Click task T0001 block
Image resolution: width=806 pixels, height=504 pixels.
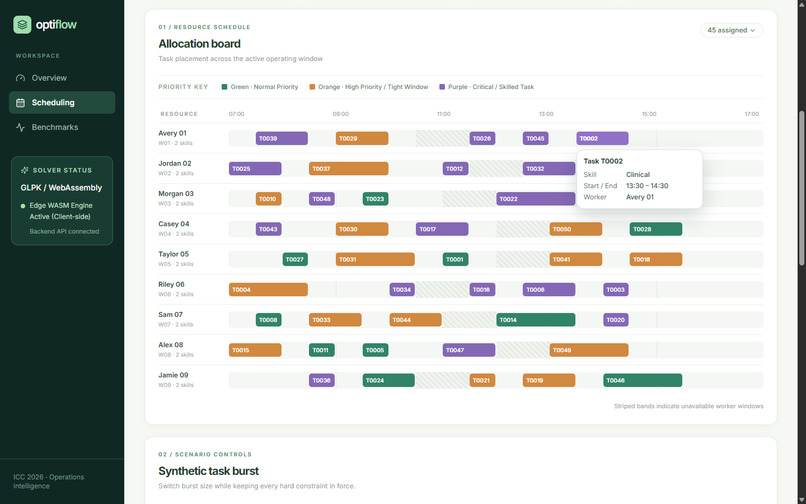point(455,260)
